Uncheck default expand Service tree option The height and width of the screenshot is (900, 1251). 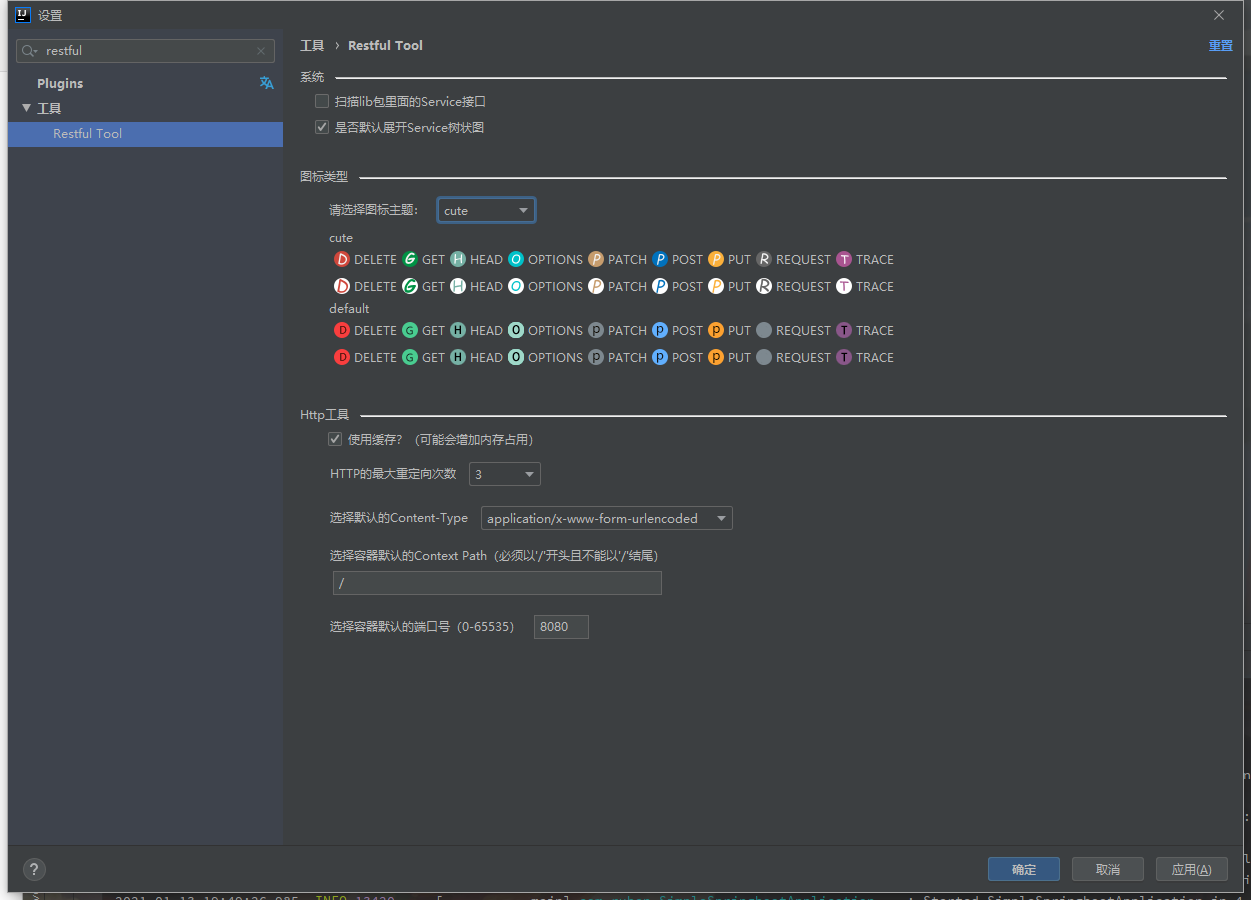coord(322,127)
